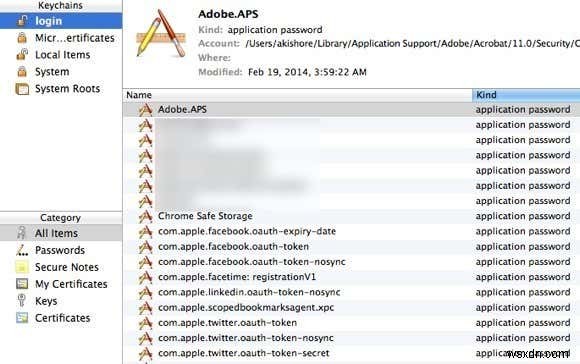580x364 pixels.
Task: Click the unlocked padlock icon beside login
Action: pos(22,21)
